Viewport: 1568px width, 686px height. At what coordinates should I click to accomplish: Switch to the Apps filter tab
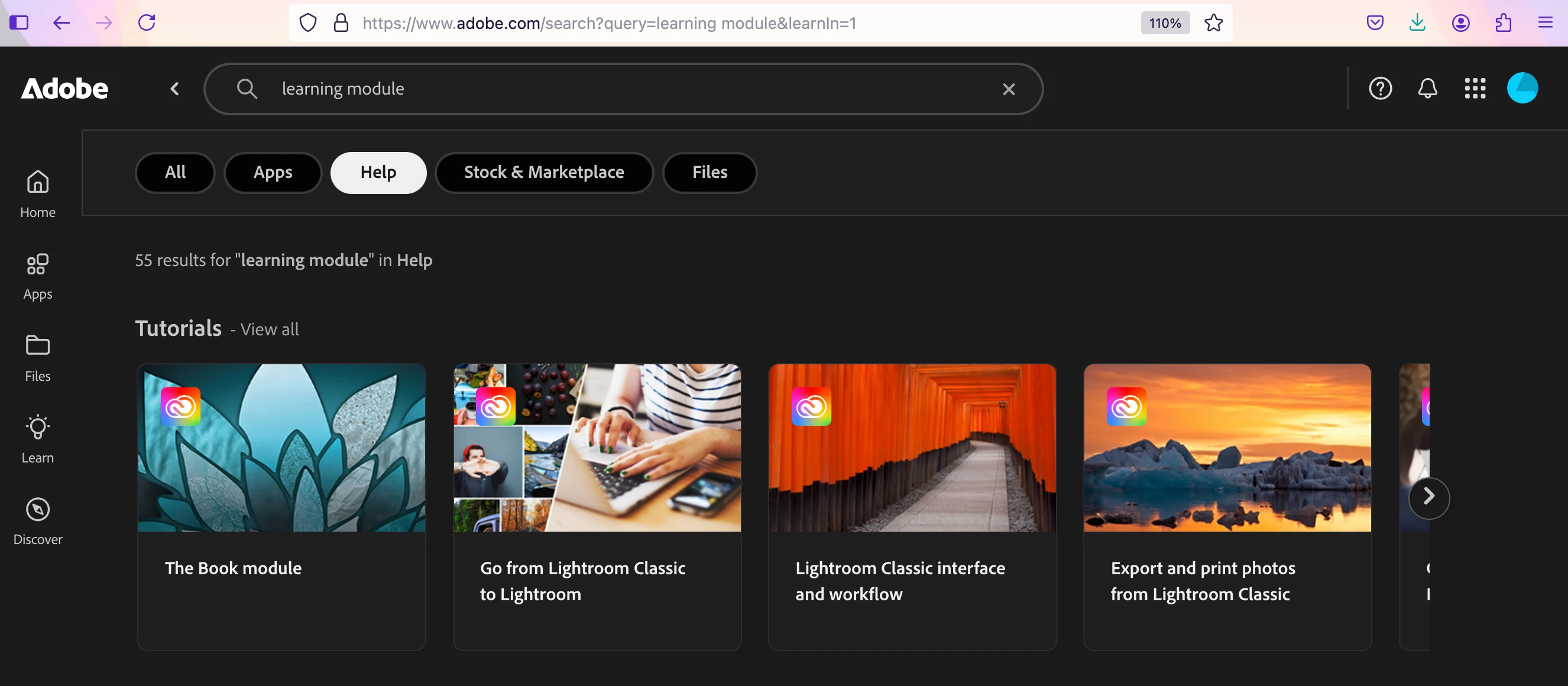pos(273,172)
